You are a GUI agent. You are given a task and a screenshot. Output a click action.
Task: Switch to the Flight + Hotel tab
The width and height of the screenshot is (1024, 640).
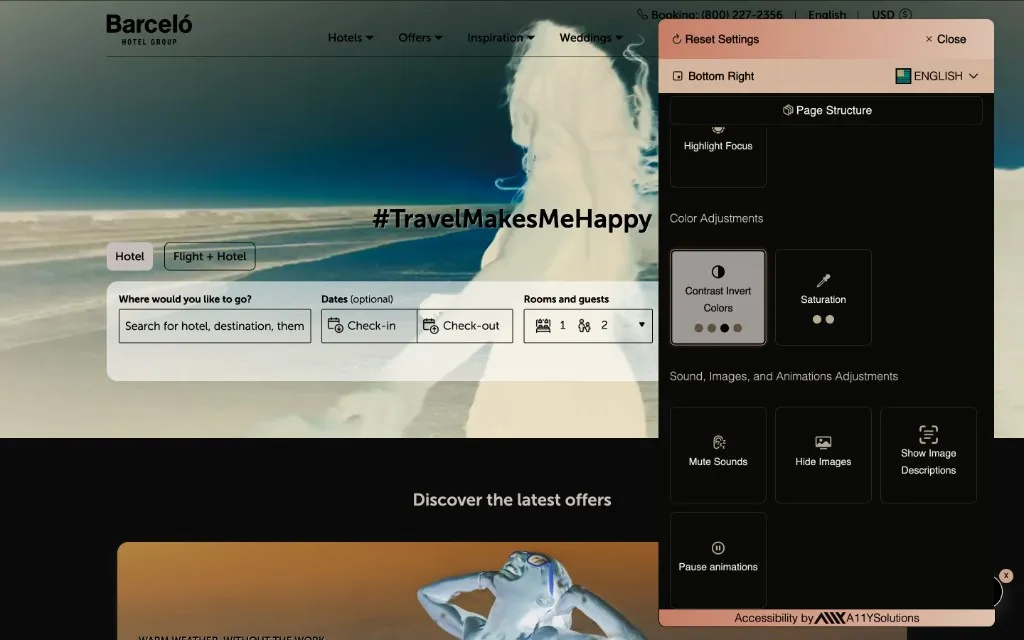[x=210, y=257]
